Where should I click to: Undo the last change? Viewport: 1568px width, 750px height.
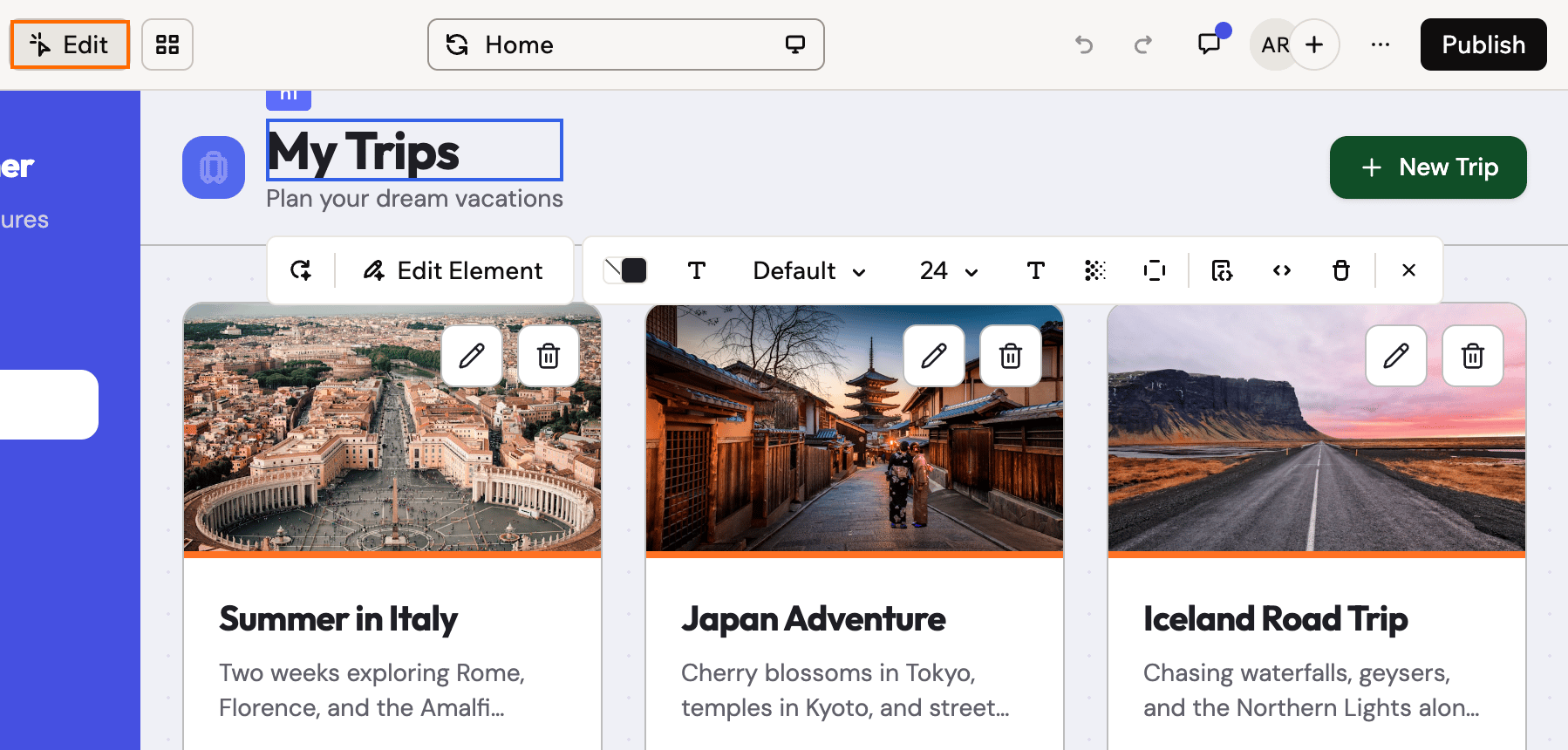(1084, 44)
